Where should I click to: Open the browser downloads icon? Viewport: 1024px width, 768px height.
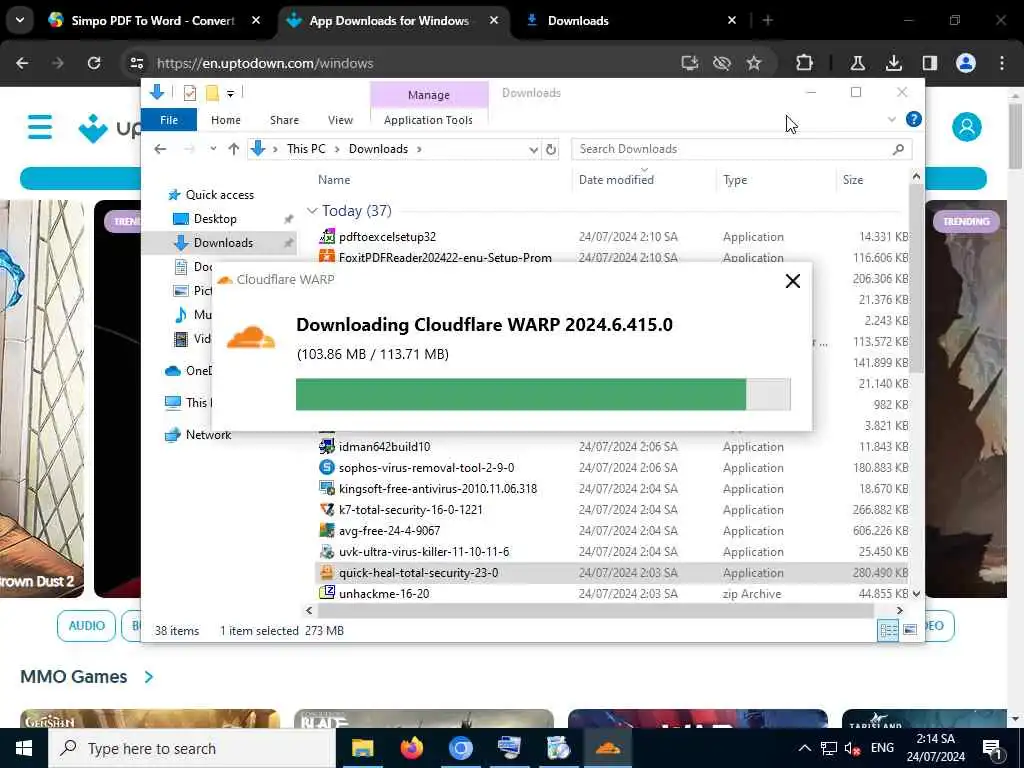[893, 63]
